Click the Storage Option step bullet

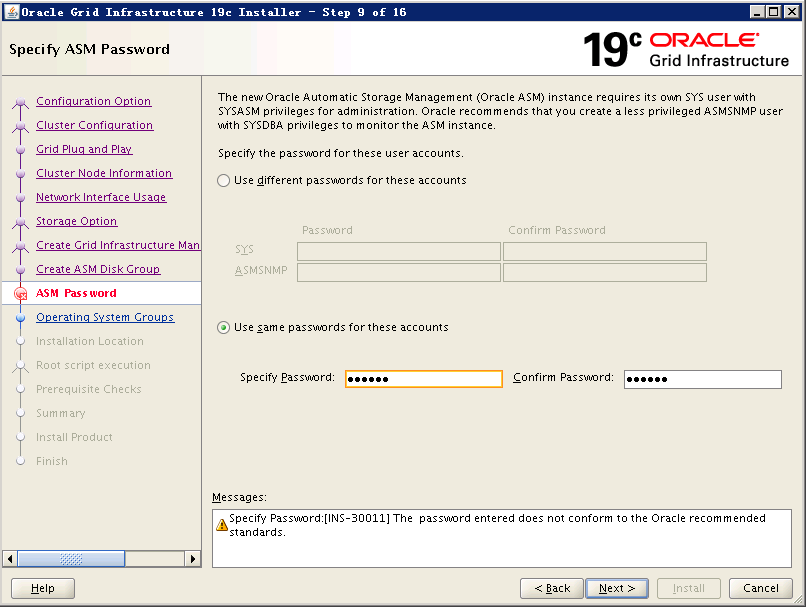tap(21, 222)
